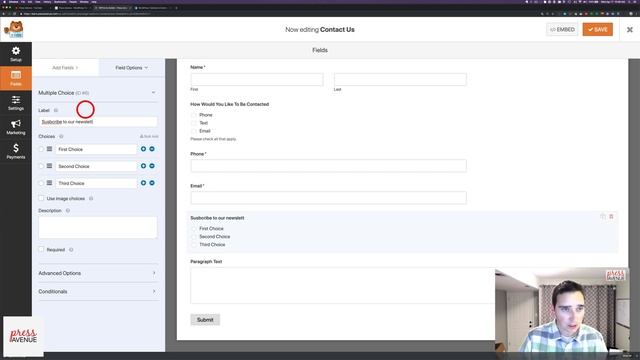Click the drag handle for First Choice
640x360 pixels.
click(x=49, y=149)
